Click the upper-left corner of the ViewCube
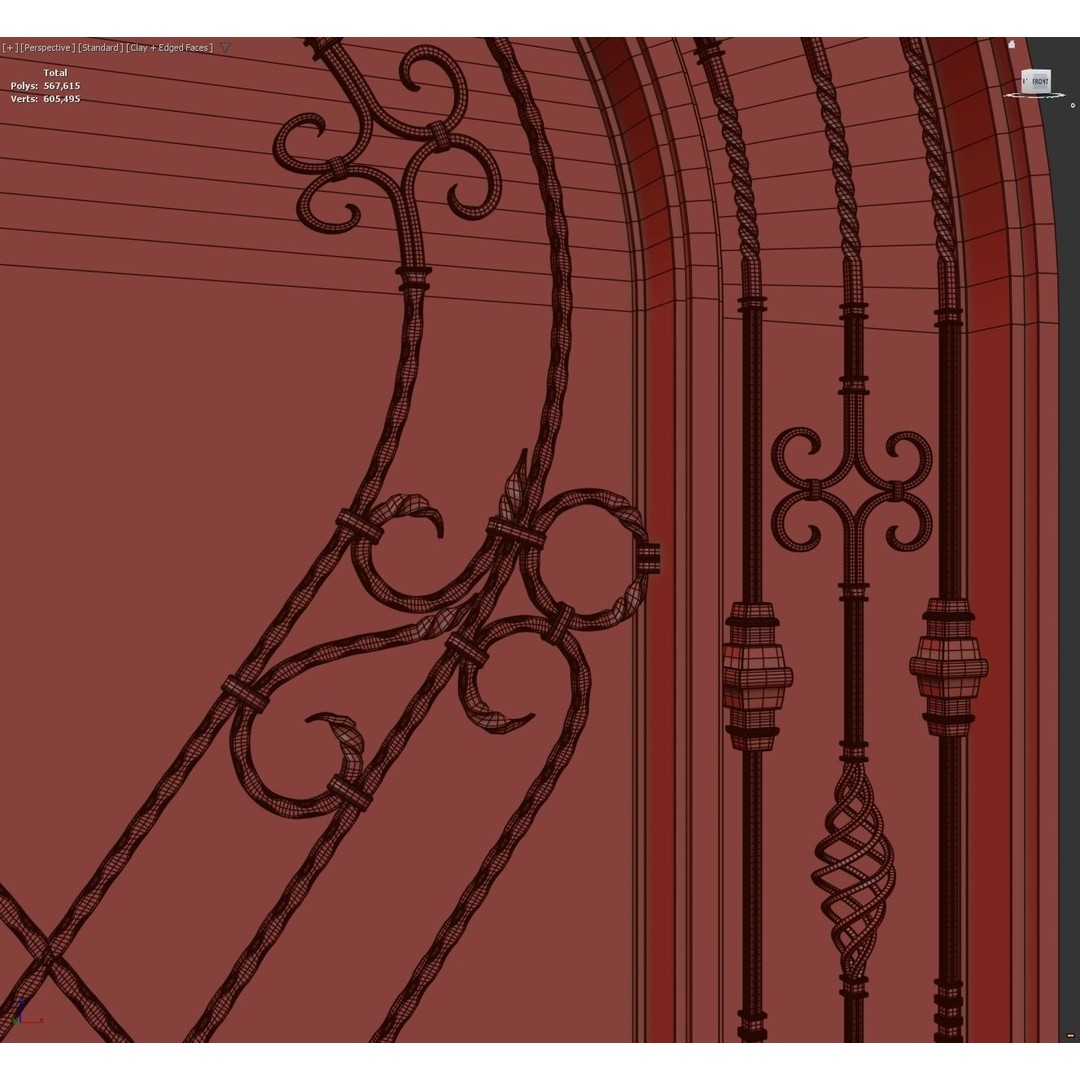The width and height of the screenshot is (1080, 1080). 1024,70
